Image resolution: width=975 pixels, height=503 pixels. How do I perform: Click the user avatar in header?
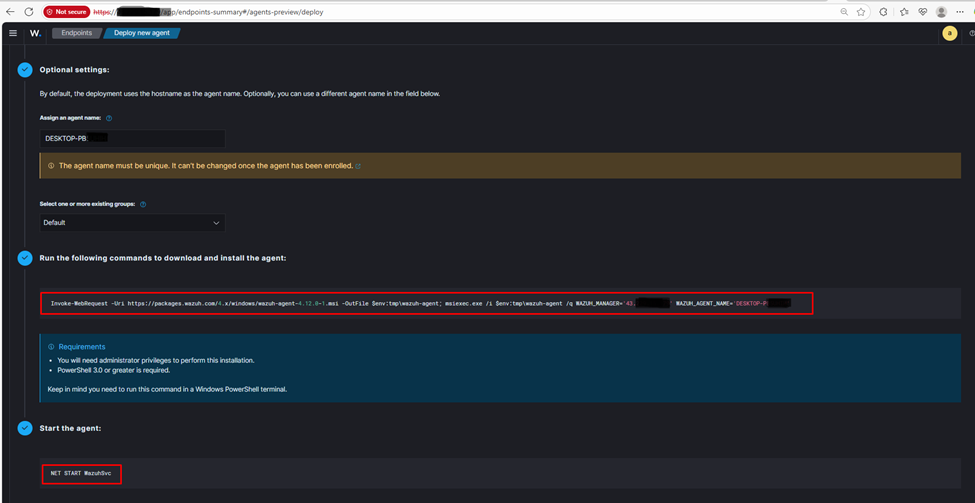949,33
